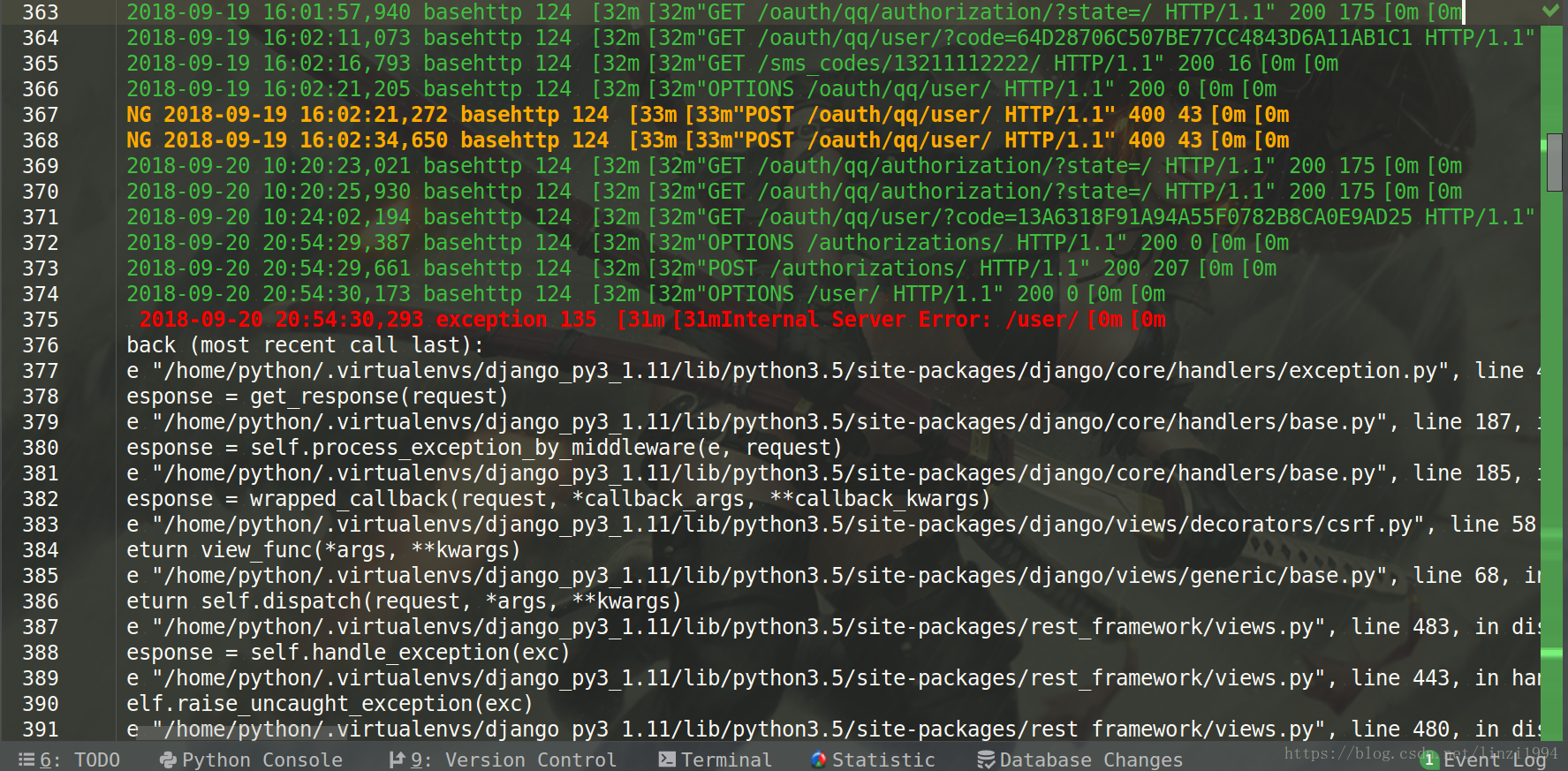Click the traceback line referencing decorators/csrf.py
The height and width of the screenshot is (771, 1568).
[x=831, y=525]
